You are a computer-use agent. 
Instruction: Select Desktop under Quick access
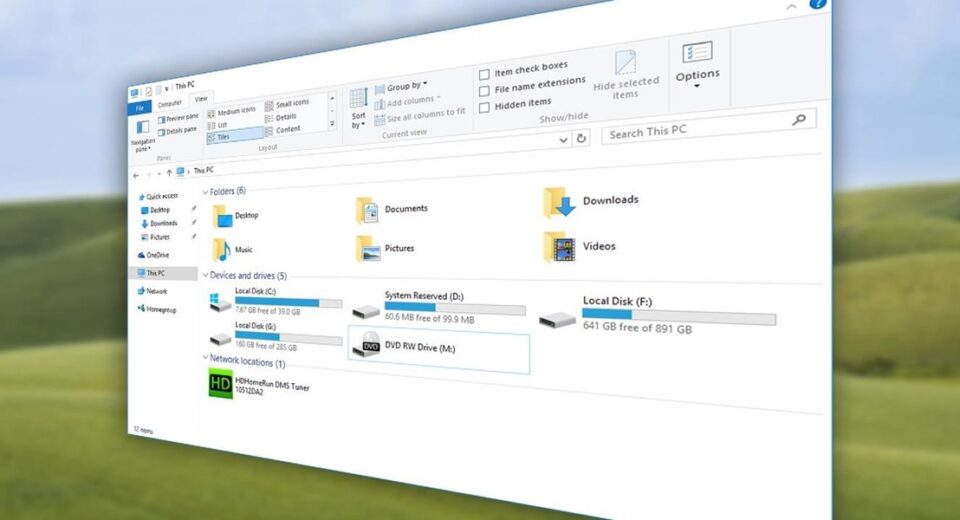156,210
